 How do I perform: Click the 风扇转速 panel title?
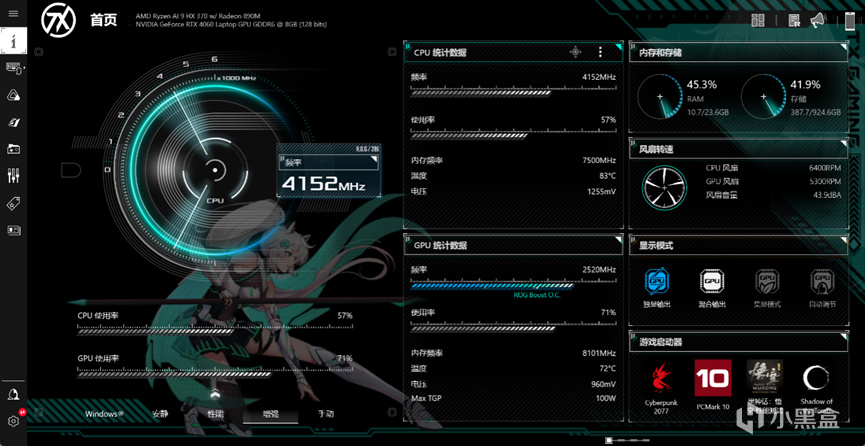click(x=656, y=149)
